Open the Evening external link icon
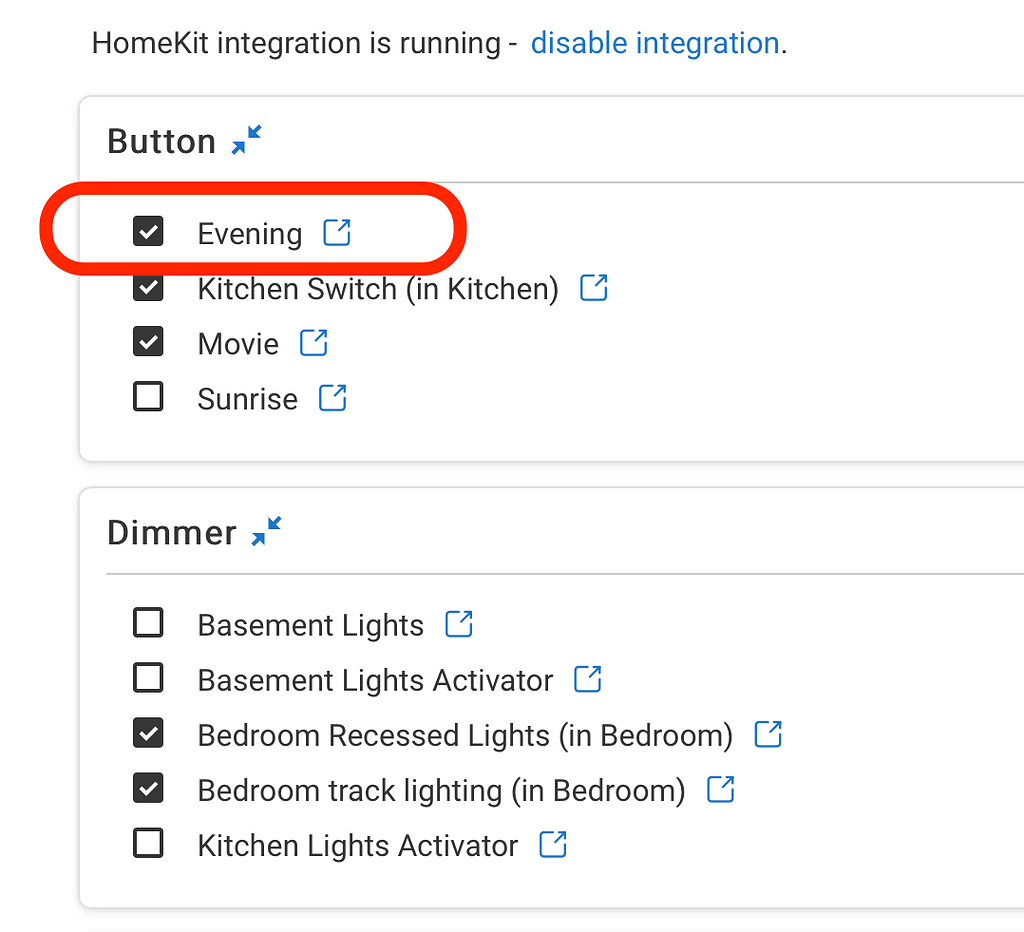Screen dimensions: 1024x932 click(x=338, y=232)
